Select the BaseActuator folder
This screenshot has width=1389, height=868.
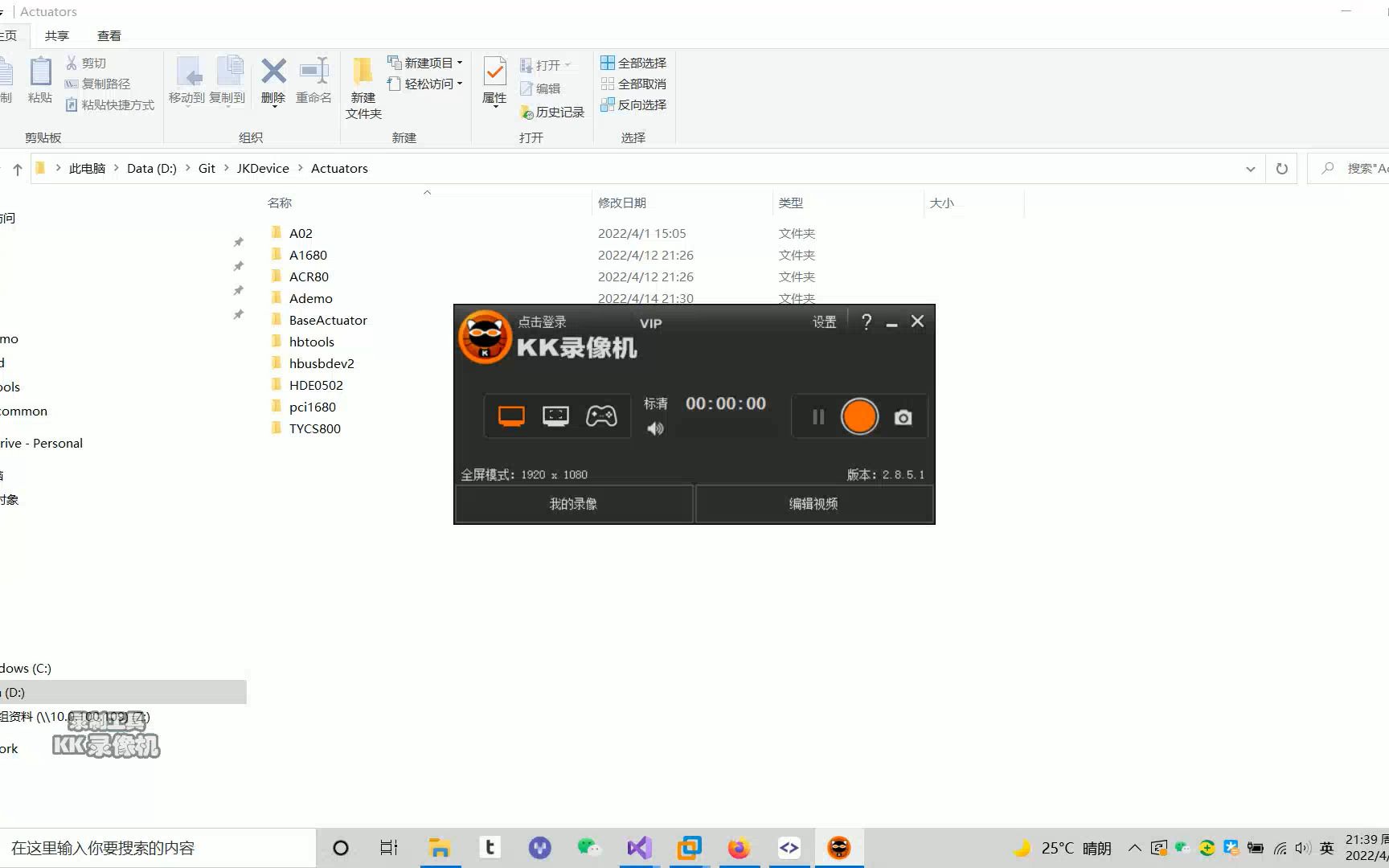point(328,320)
